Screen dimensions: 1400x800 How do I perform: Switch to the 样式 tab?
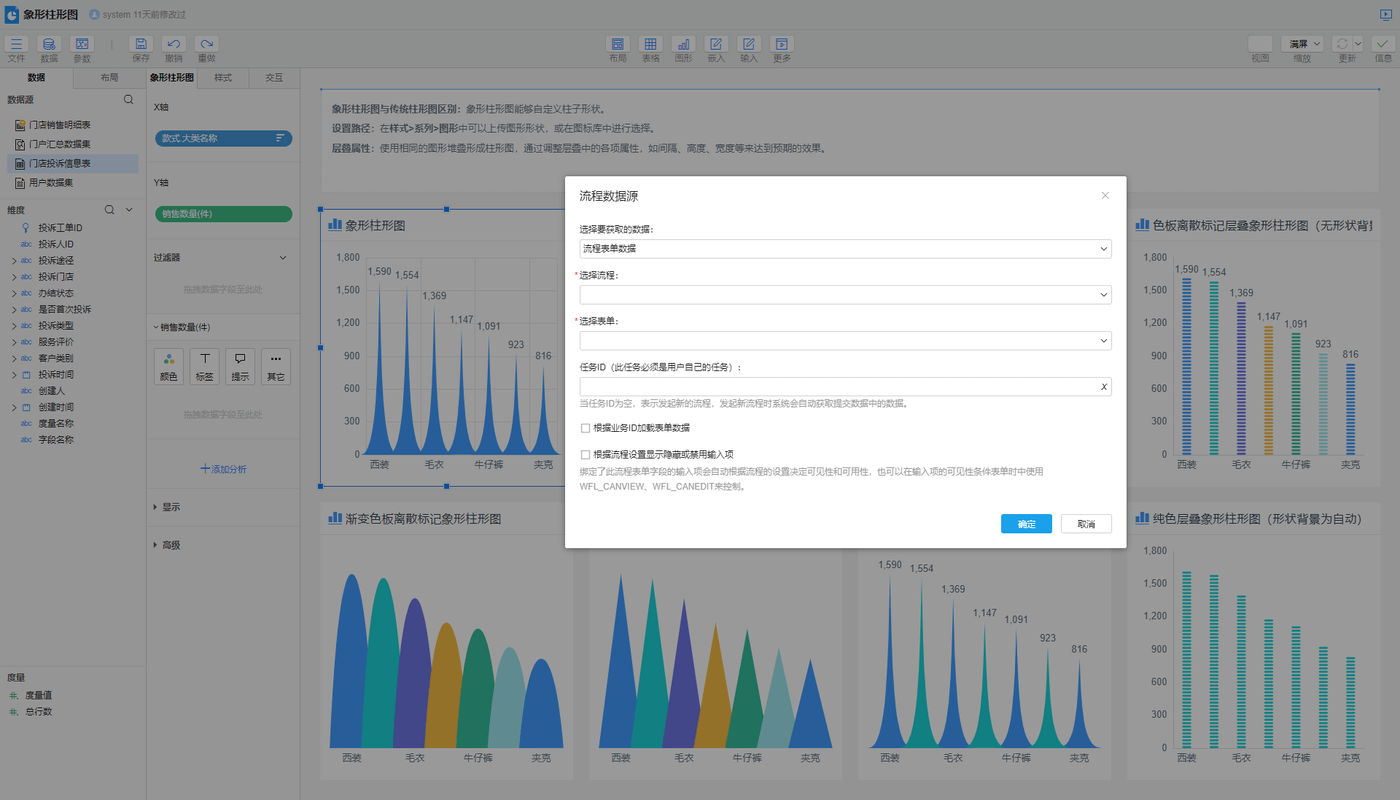coord(223,77)
